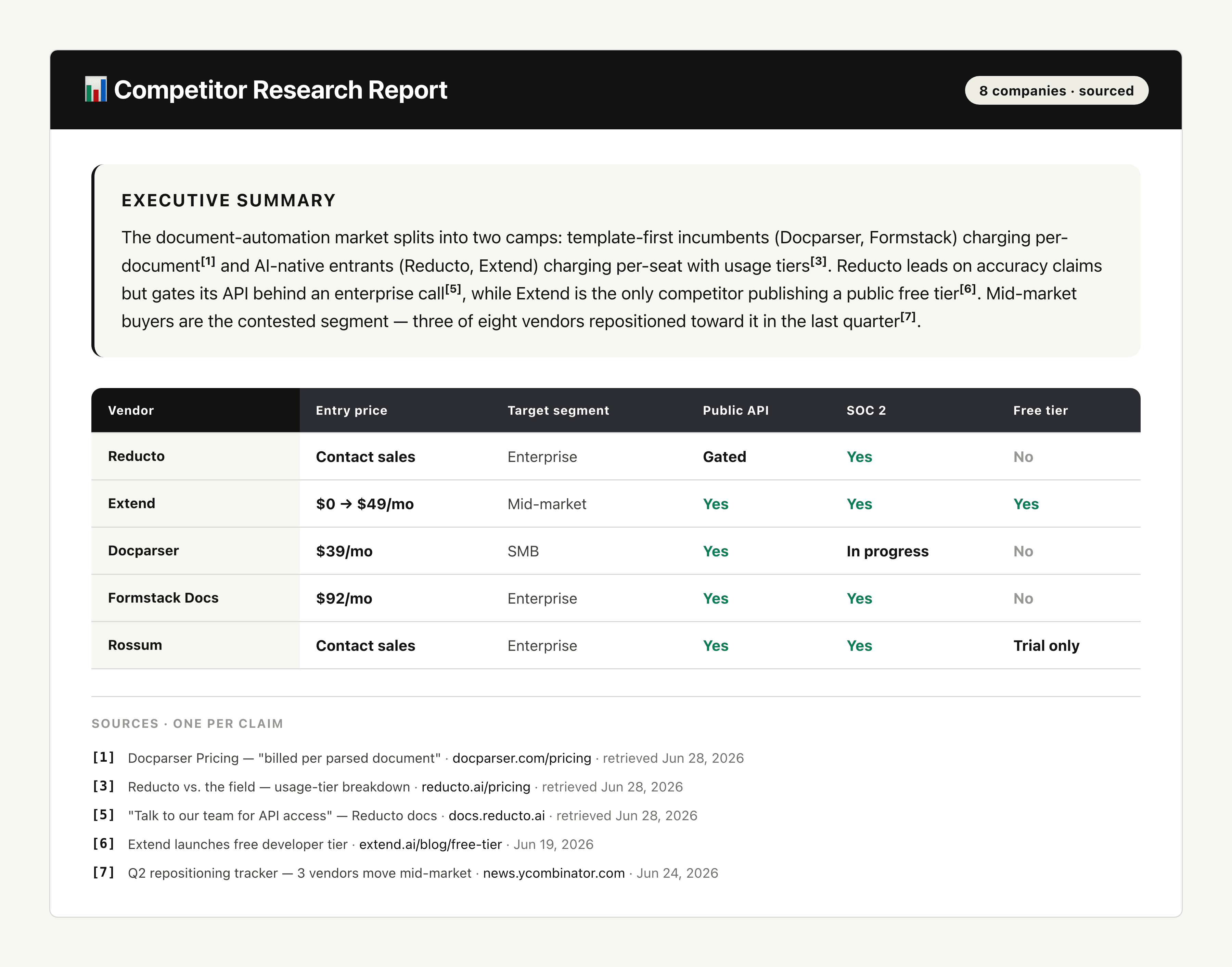Select the Reducto vendor cell
1232x967 pixels.
pyautogui.click(x=195, y=456)
